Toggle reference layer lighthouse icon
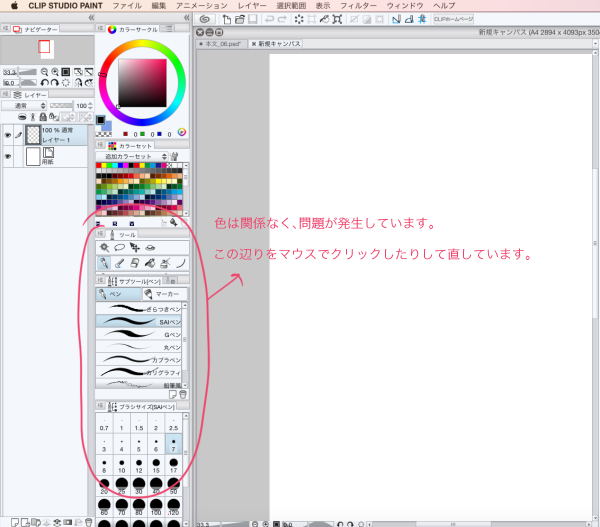The image size is (600, 527). point(33,117)
